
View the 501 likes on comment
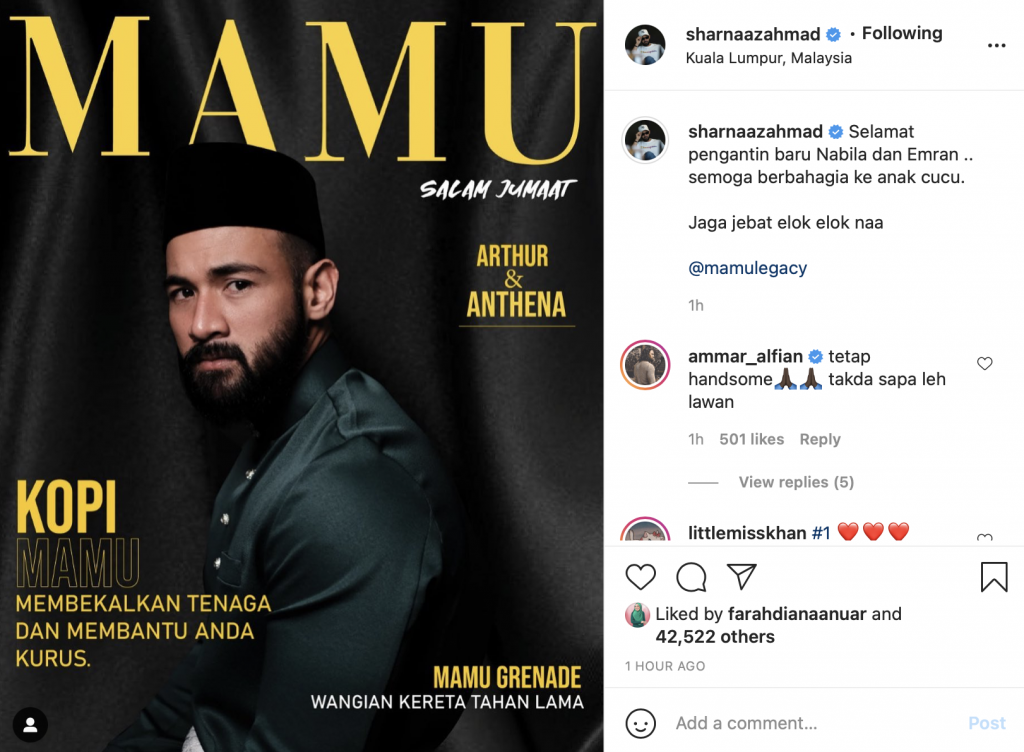click(752, 439)
